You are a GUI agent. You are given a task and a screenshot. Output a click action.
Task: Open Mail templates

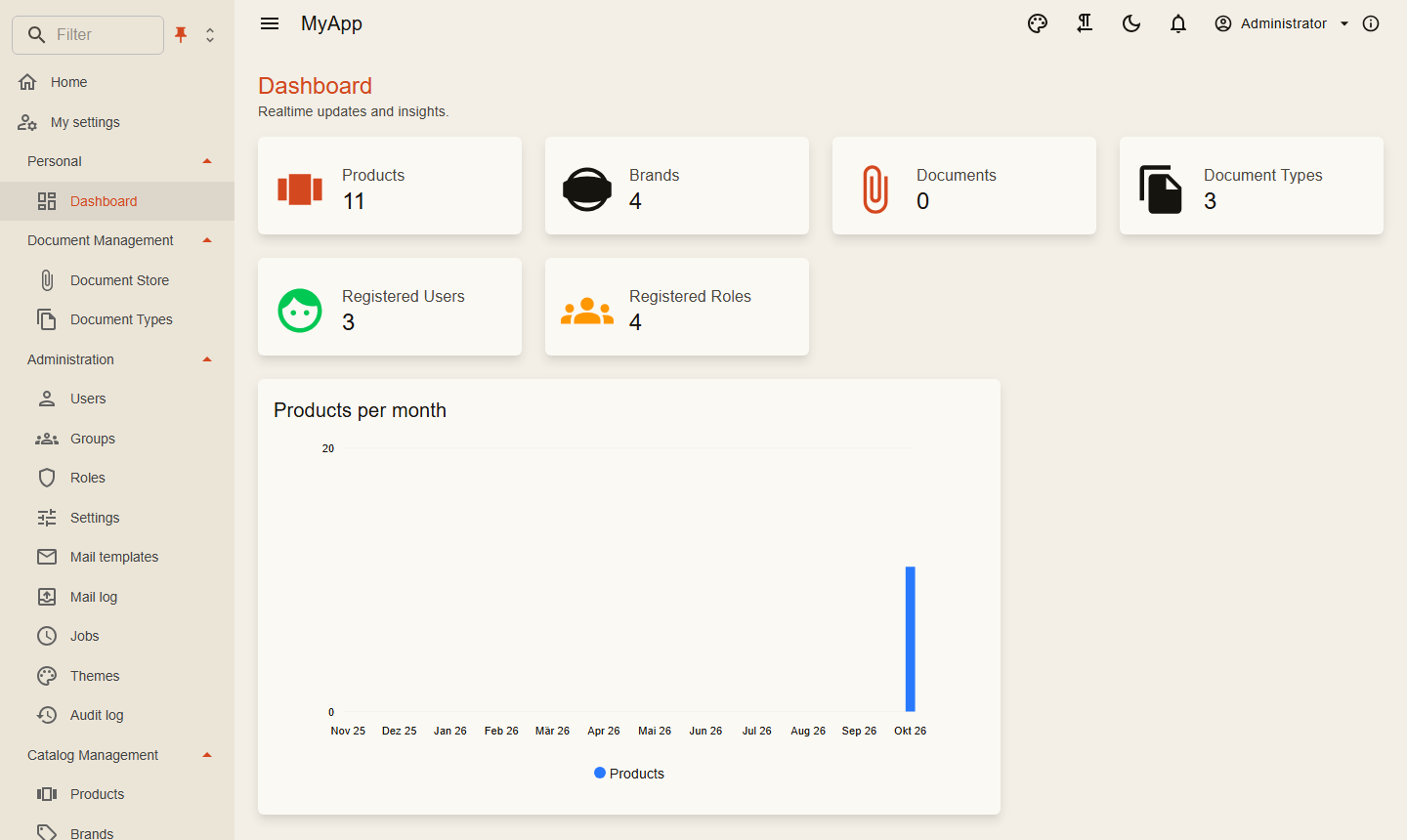(x=117, y=557)
